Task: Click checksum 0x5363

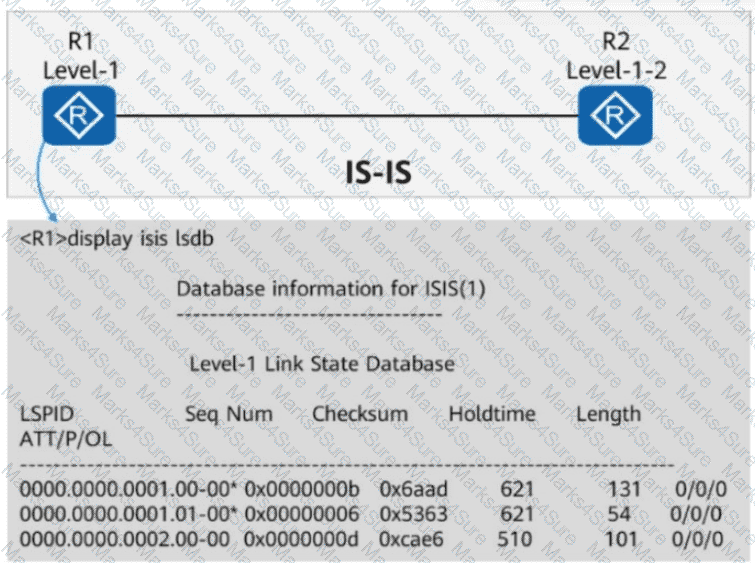Action: click(414, 514)
